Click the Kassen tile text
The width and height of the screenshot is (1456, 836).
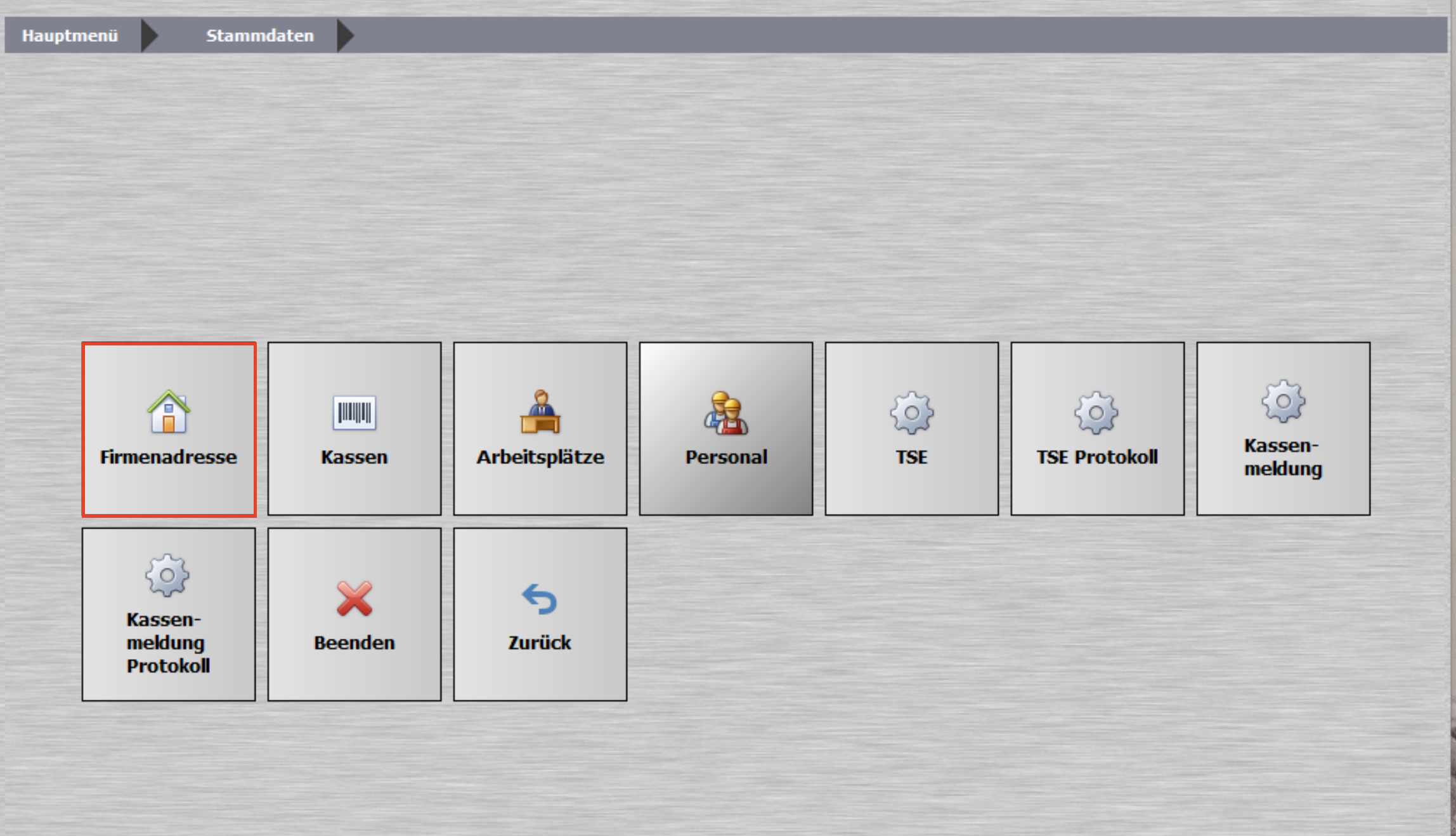coord(354,457)
